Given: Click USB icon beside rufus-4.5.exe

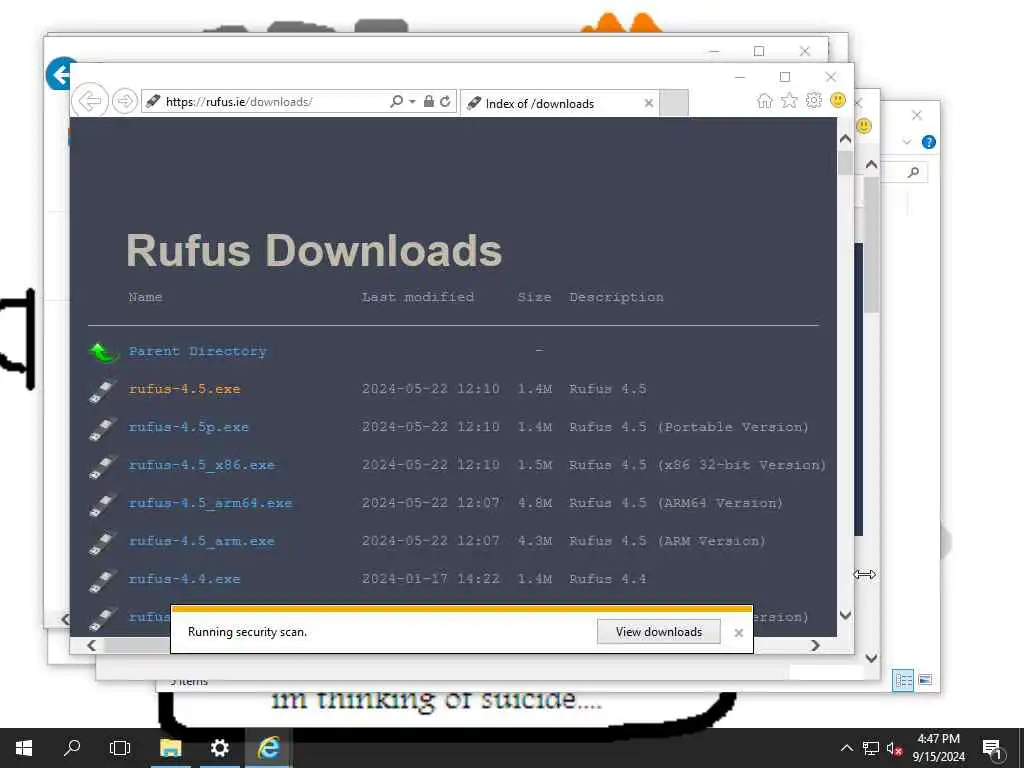Looking at the screenshot, I should (103, 391).
